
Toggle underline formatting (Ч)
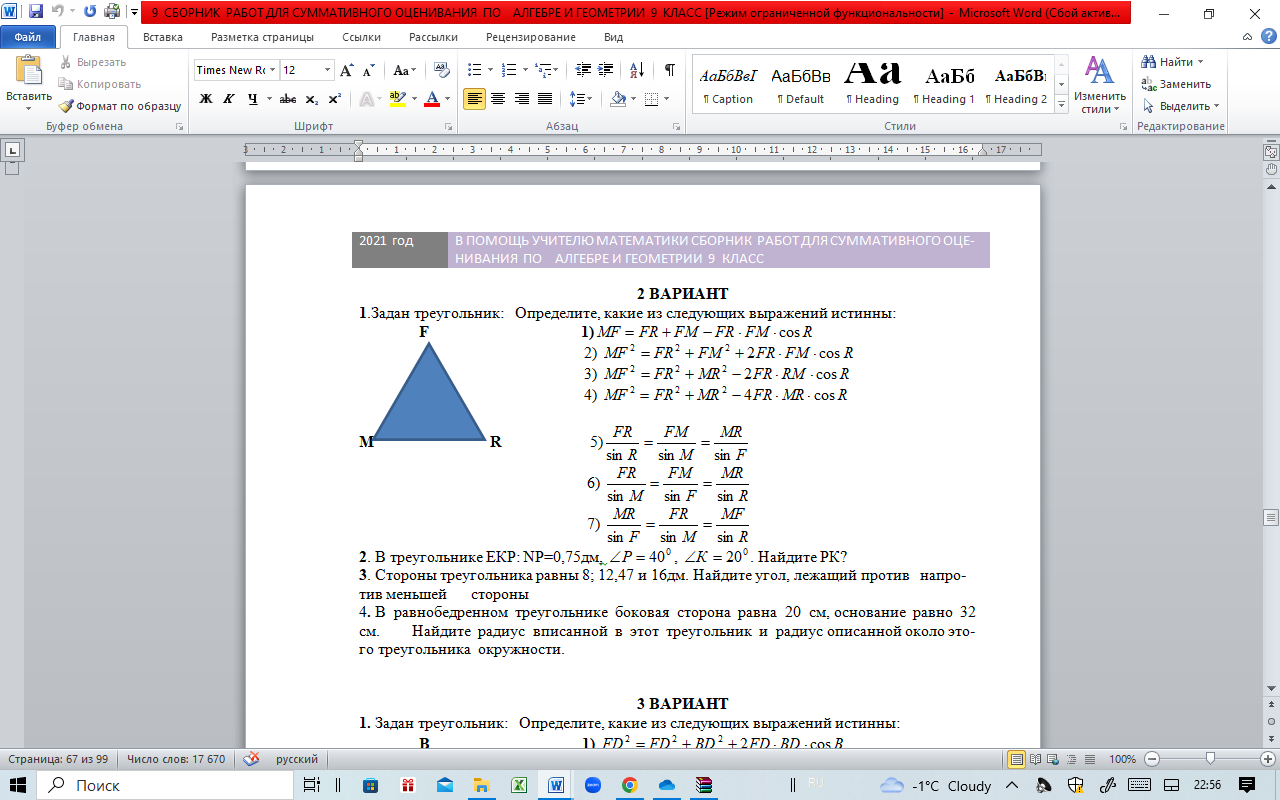253,99
